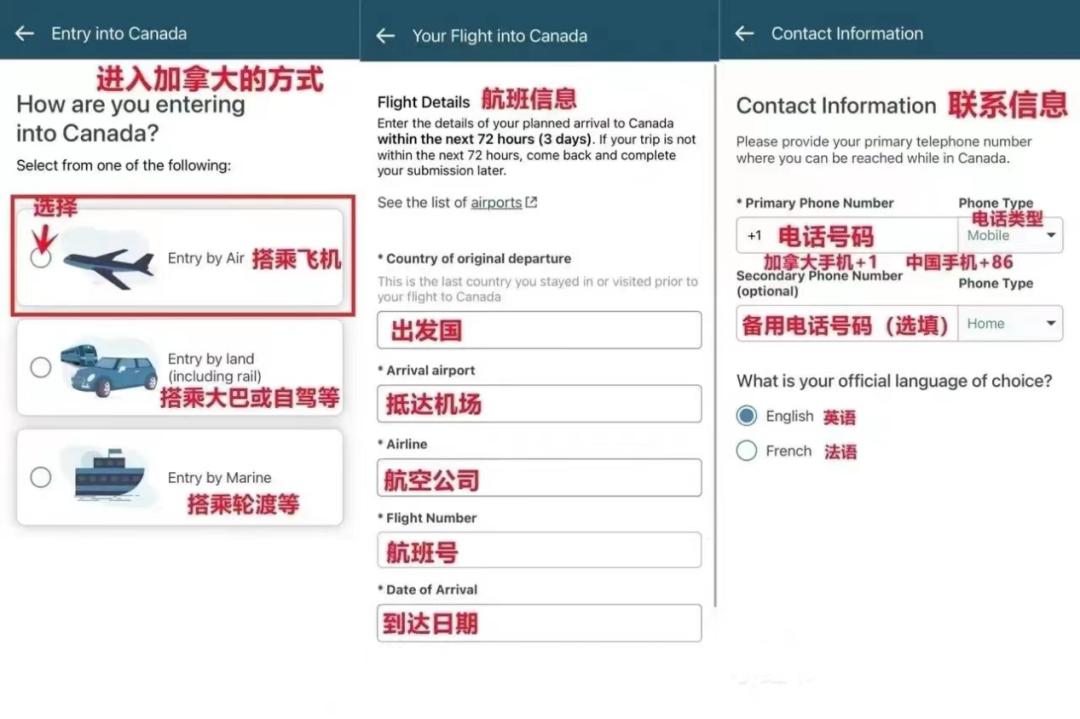Click the Country of original departure field
The width and height of the screenshot is (1080, 719).
[x=539, y=330]
